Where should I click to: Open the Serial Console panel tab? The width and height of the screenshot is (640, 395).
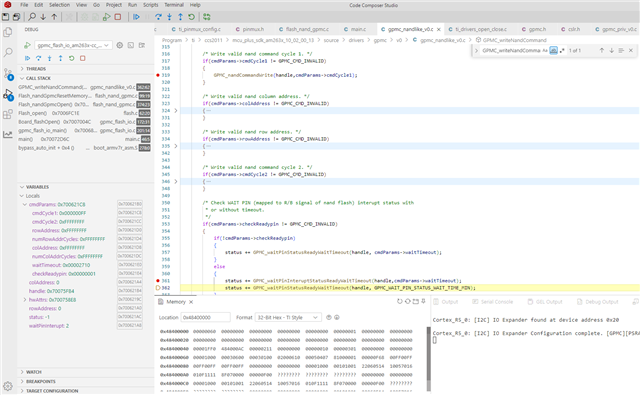493,302
